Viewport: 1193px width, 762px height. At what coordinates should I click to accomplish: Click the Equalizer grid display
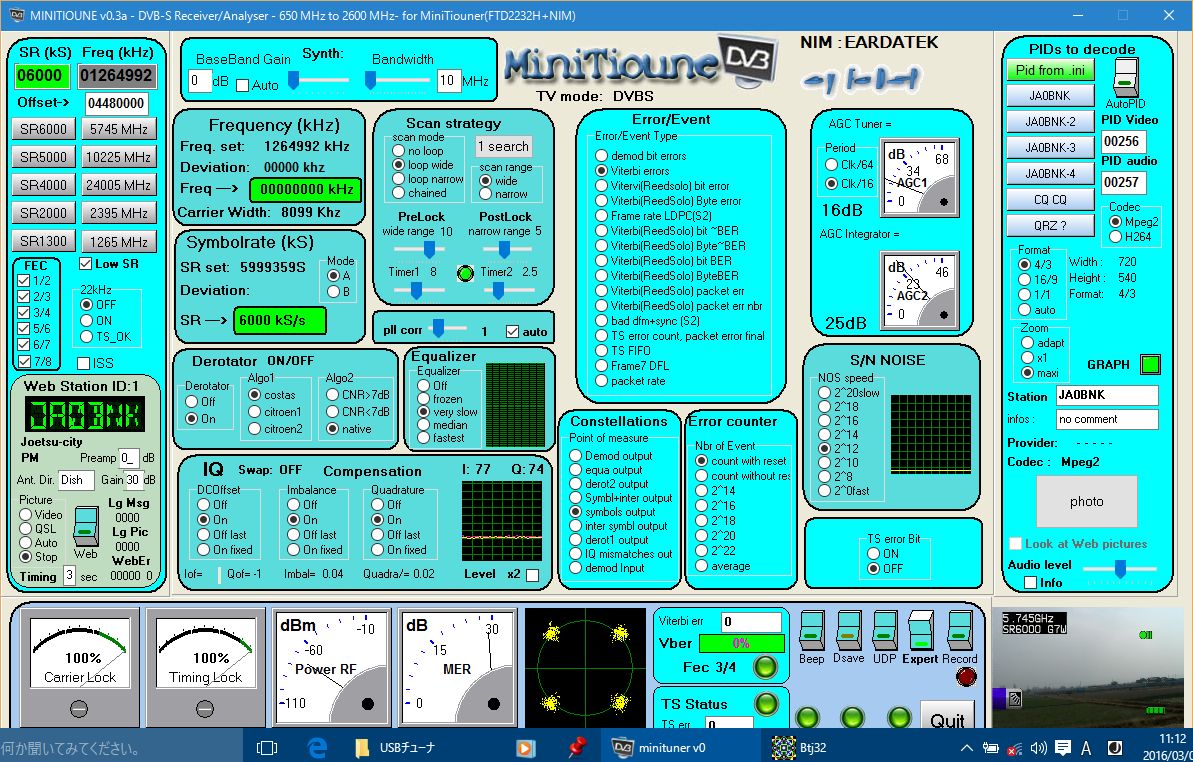click(516, 404)
